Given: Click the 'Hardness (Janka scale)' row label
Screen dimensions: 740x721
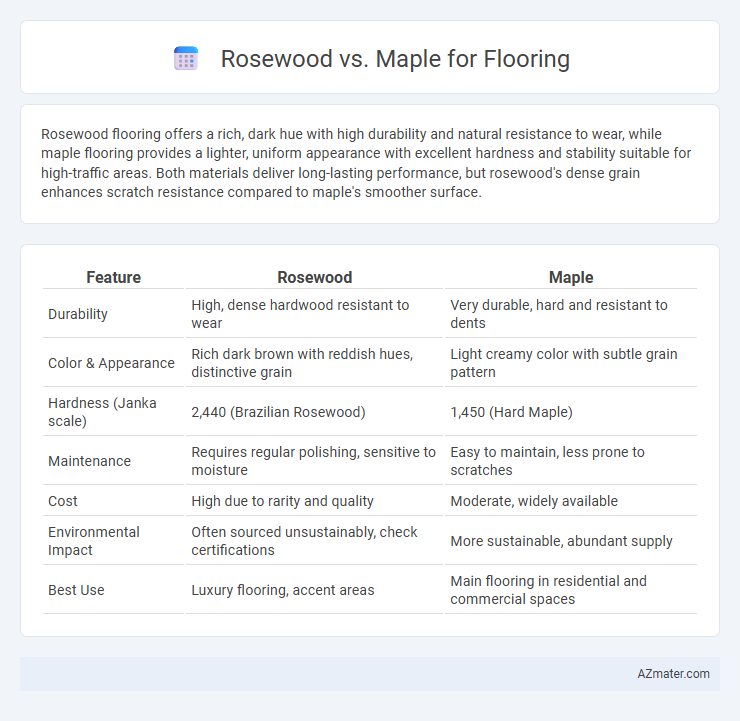Looking at the screenshot, I should (102, 412).
